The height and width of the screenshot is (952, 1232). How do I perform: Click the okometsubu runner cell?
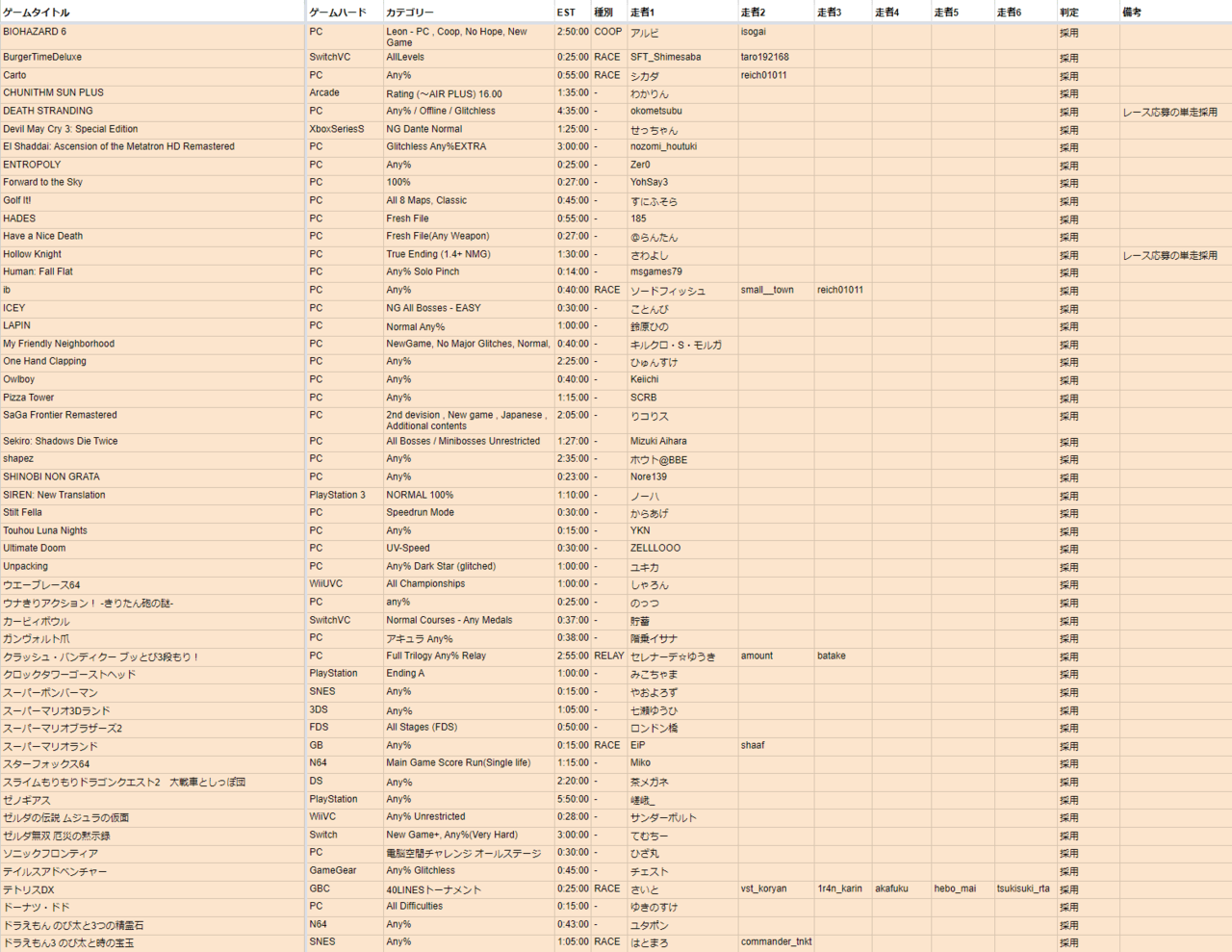tap(682, 112)
